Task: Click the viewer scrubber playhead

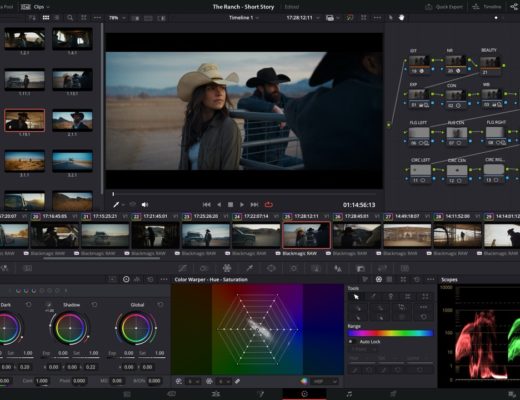Action: (x=113, y=194)
